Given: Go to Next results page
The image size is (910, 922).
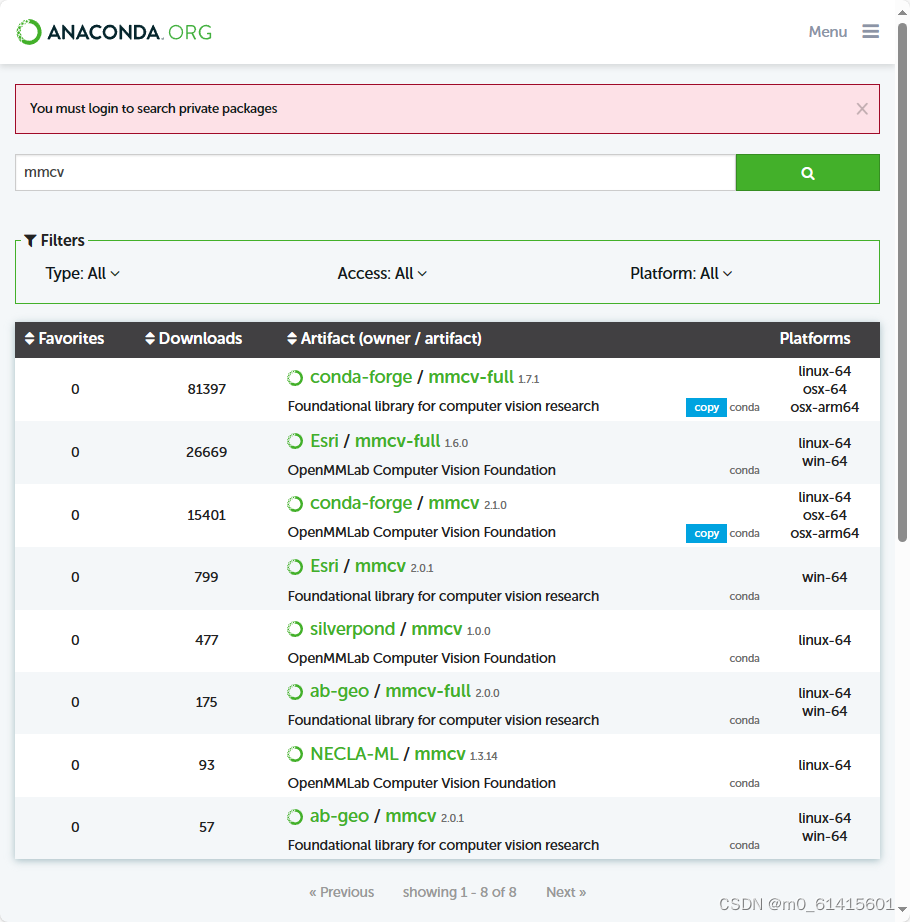Looking at the screenshot, I should pyautogui.click(x=566, y=892).
